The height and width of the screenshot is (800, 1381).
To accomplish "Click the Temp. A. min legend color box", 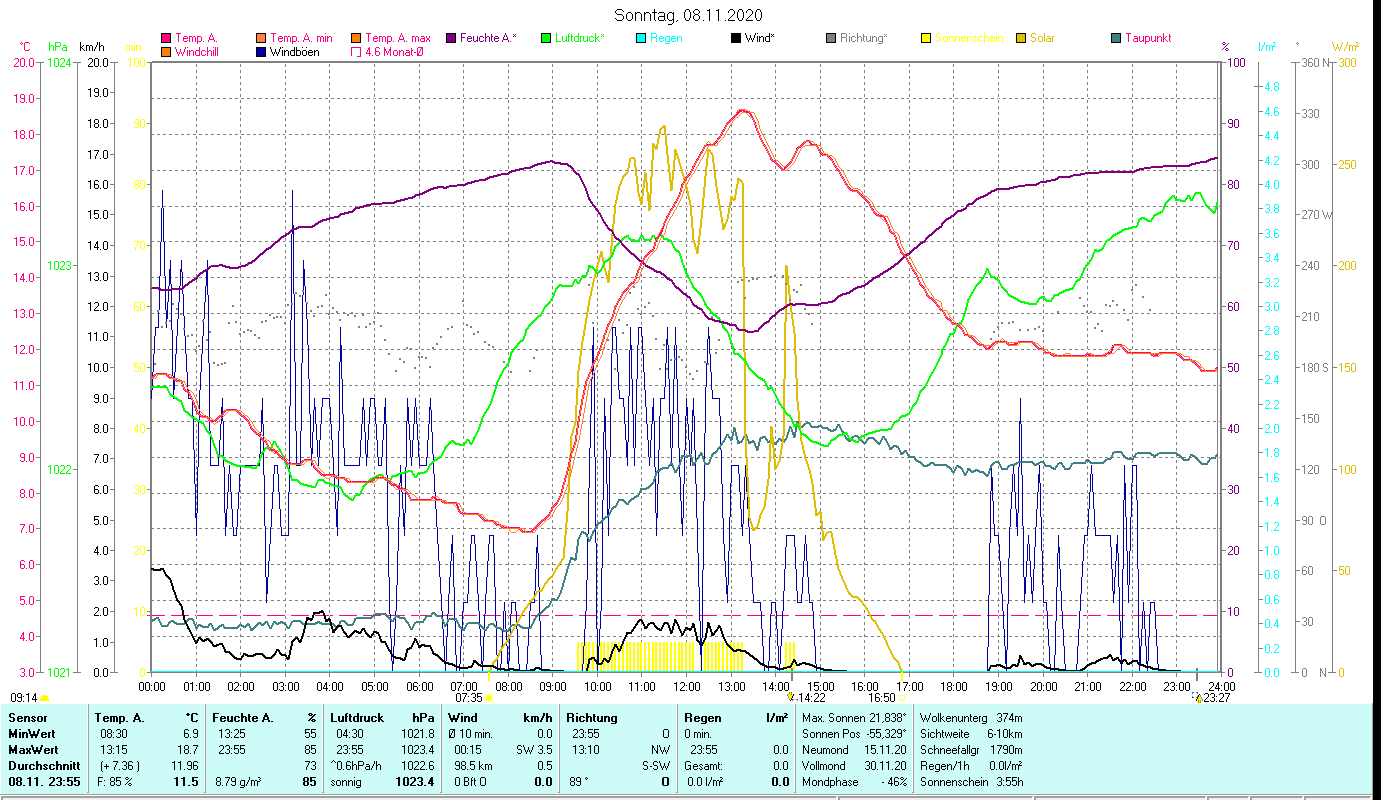I will pyautogui.click(x=262, y=38).
